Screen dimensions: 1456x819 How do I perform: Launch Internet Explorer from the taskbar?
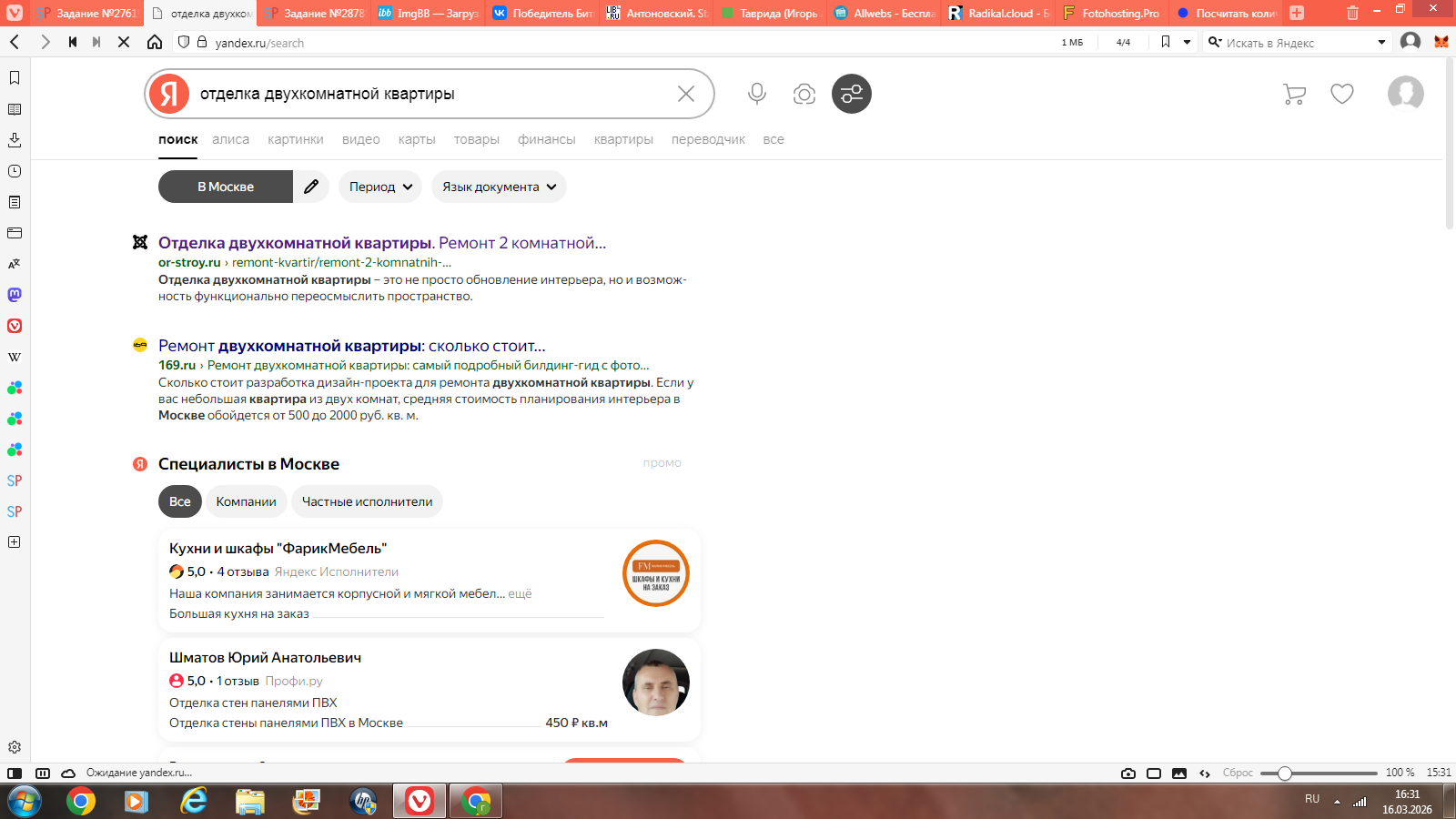pyautogui.click(x=194, y=802)
